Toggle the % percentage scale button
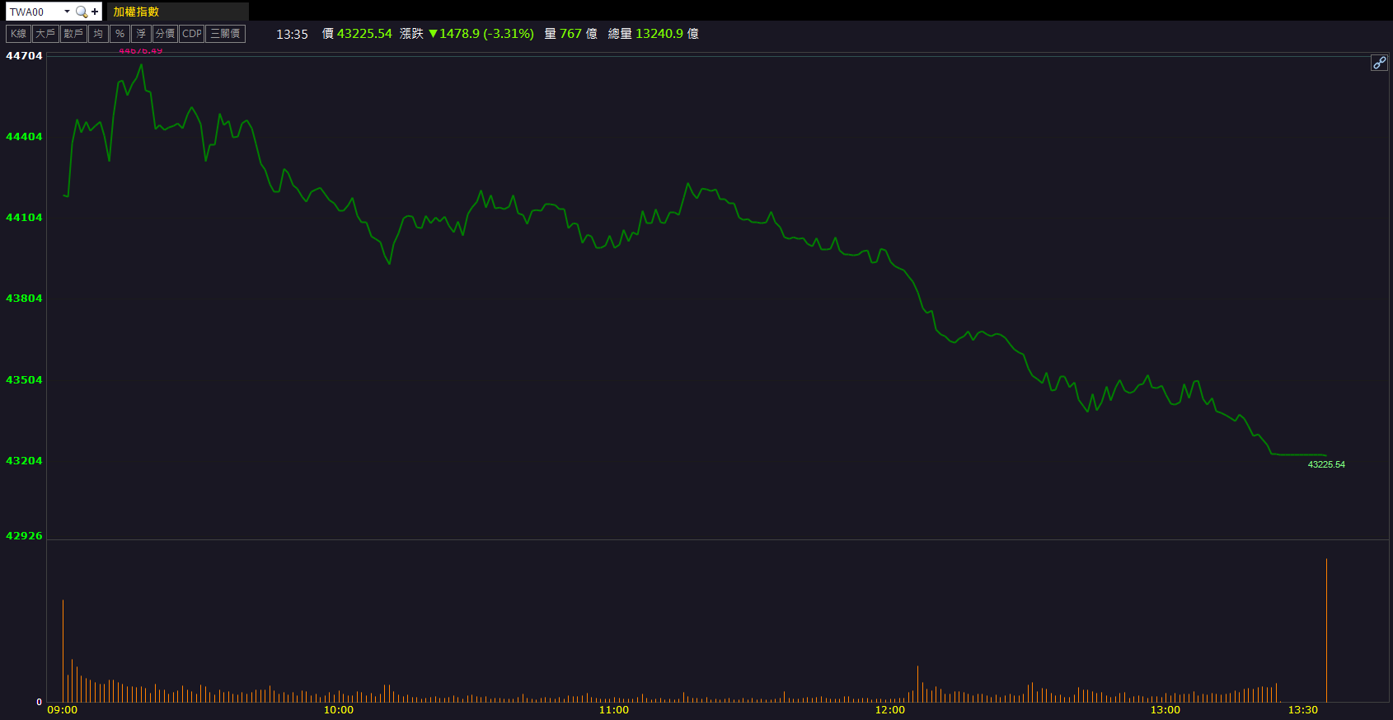The height and width of the screenshot is (720, 1393). click(x=120, y=34)
